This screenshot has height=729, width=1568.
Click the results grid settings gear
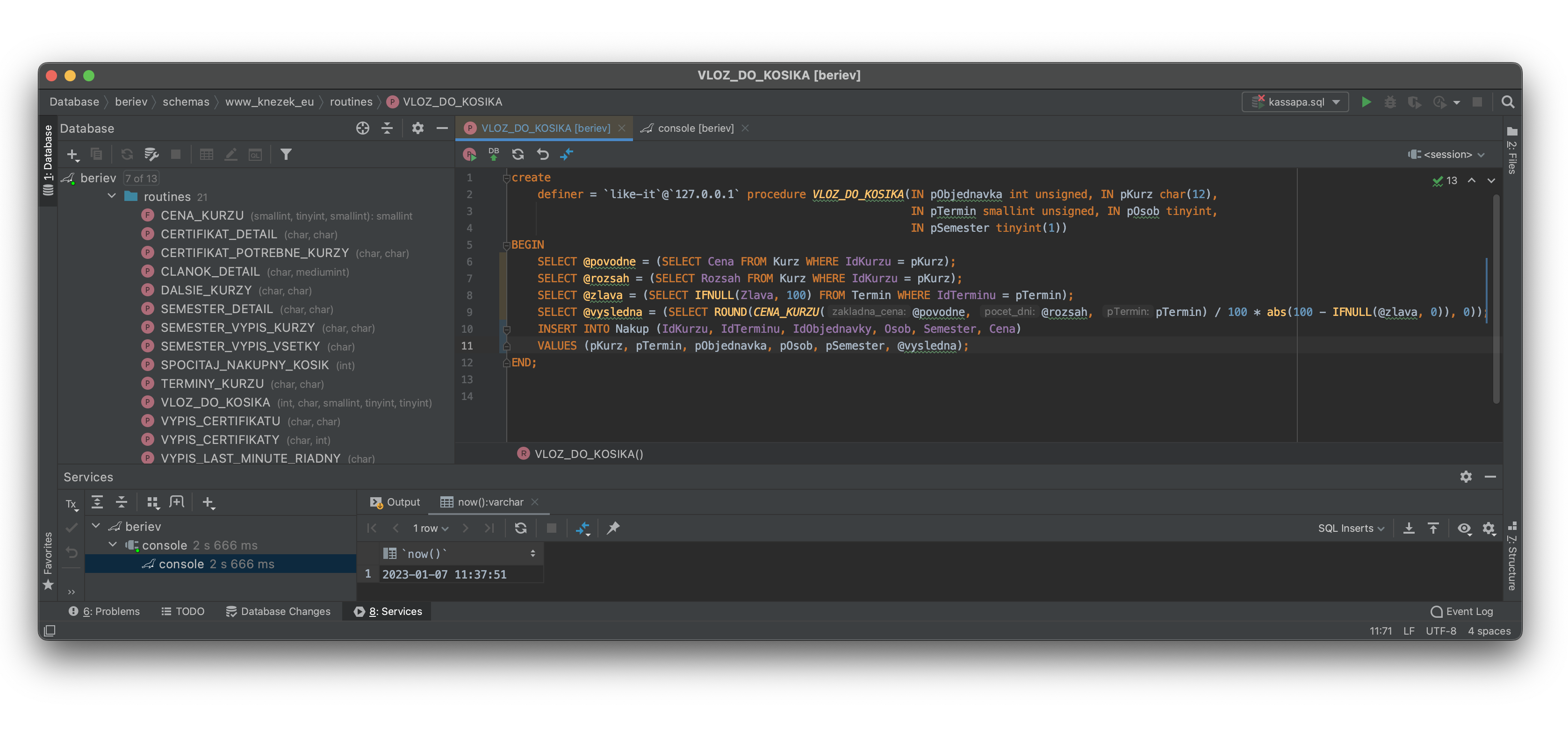pos(1489,528)
